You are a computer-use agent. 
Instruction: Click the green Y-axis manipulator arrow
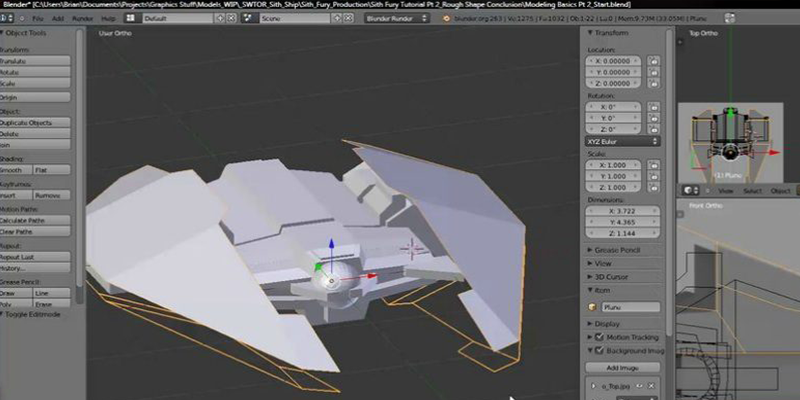pyautogui.click(x=318, y=266)
